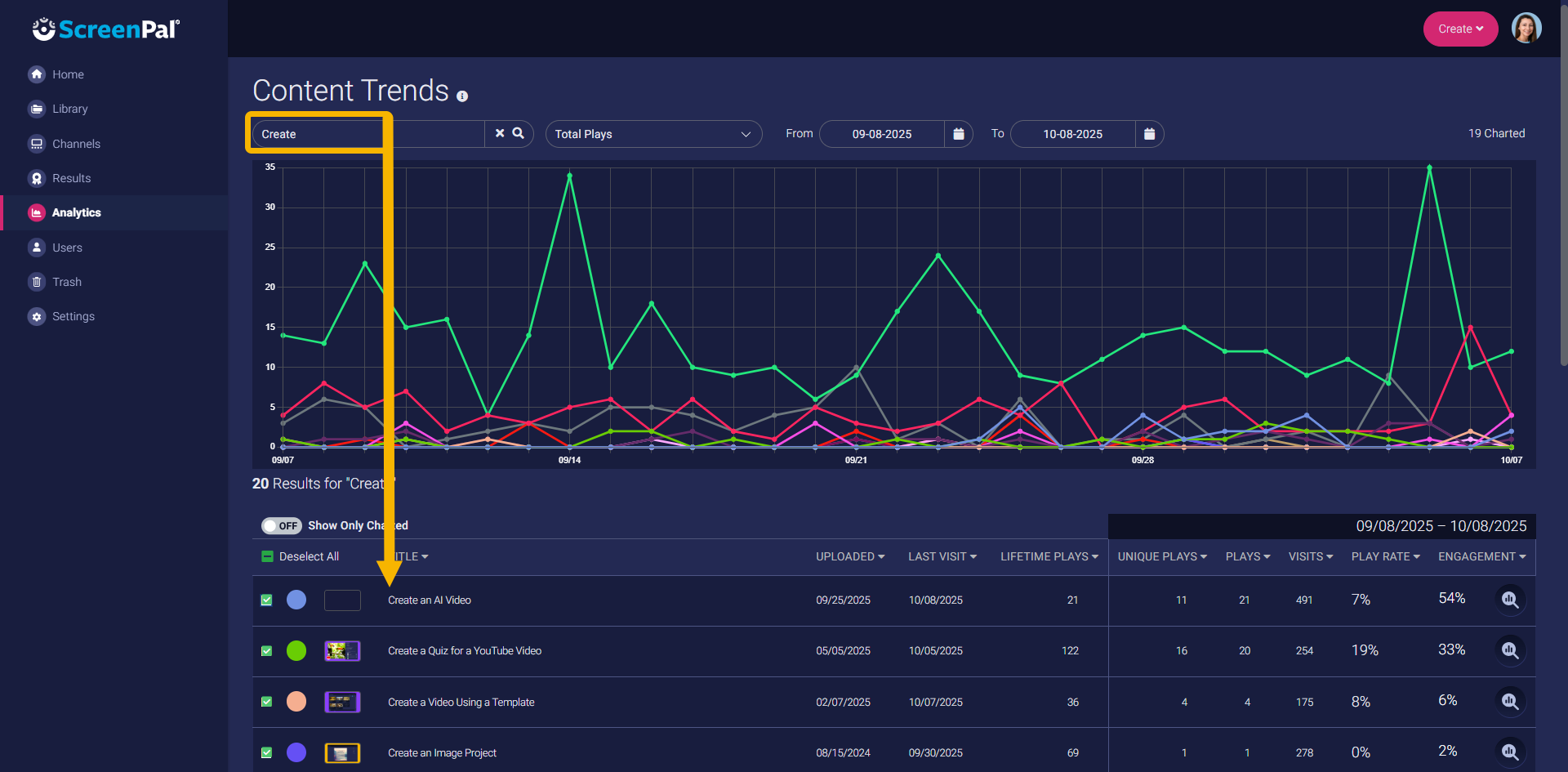1568x772 pixels.
Task: Click the ScreenPal logo
Action: pos(106,29)
